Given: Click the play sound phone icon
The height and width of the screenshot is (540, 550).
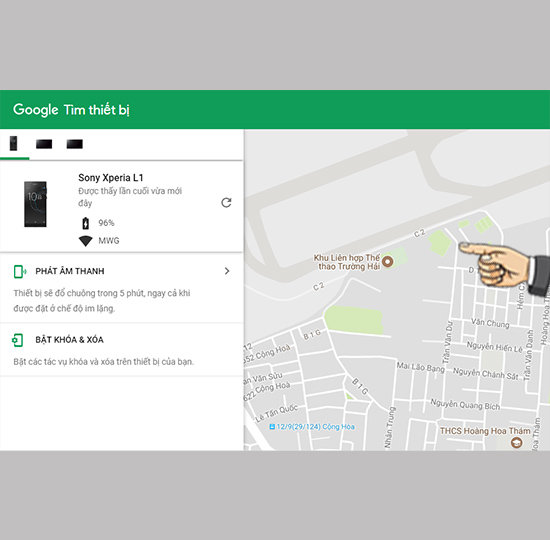Looking at the screenshot, I should tap(20, 271).
